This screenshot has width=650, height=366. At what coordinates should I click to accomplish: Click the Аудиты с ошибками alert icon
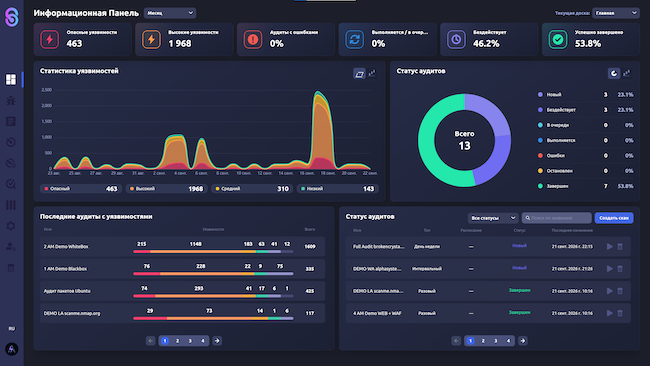tap(253, 39)
